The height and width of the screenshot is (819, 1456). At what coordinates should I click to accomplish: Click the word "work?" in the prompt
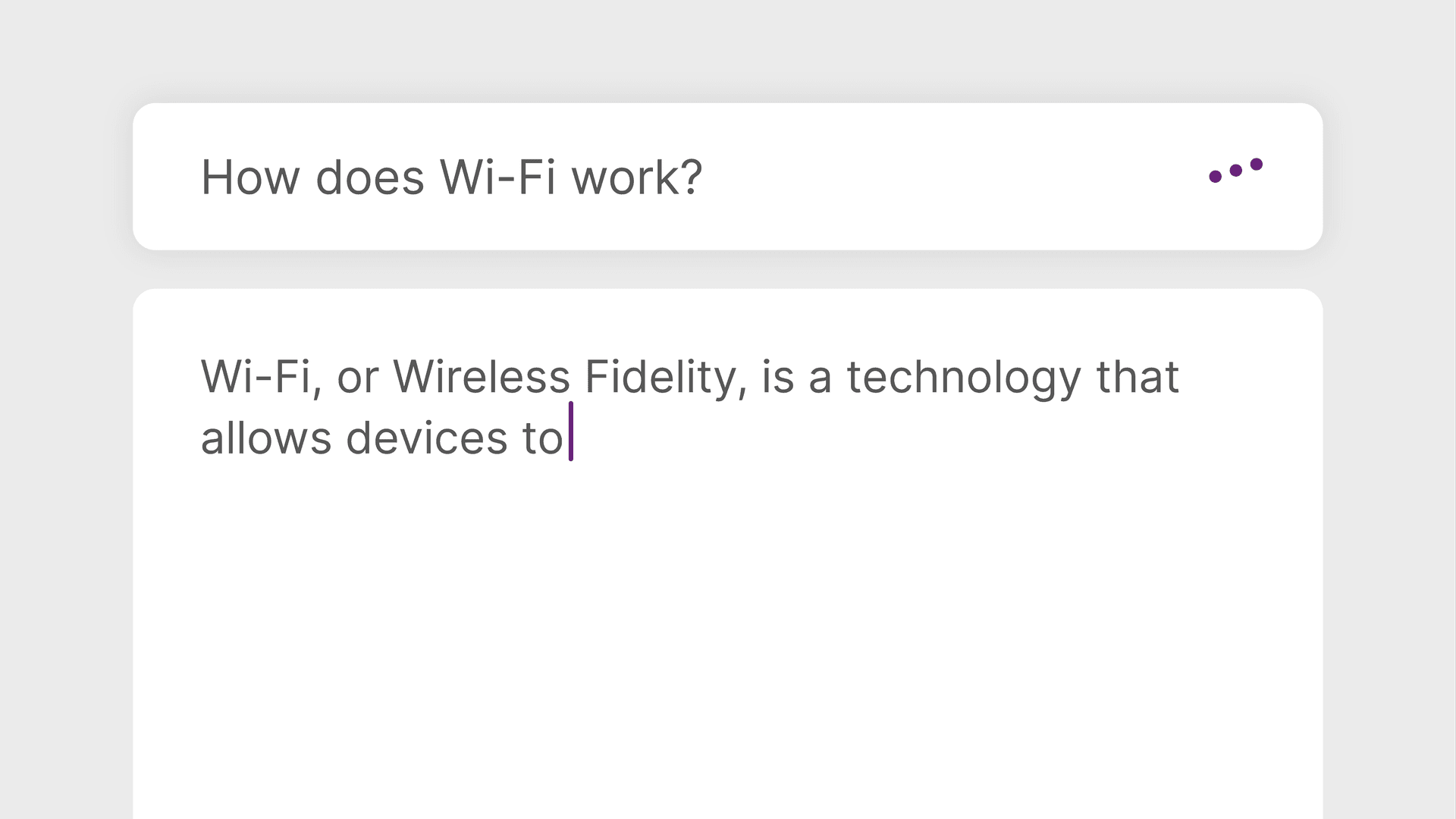pos(637,177)
